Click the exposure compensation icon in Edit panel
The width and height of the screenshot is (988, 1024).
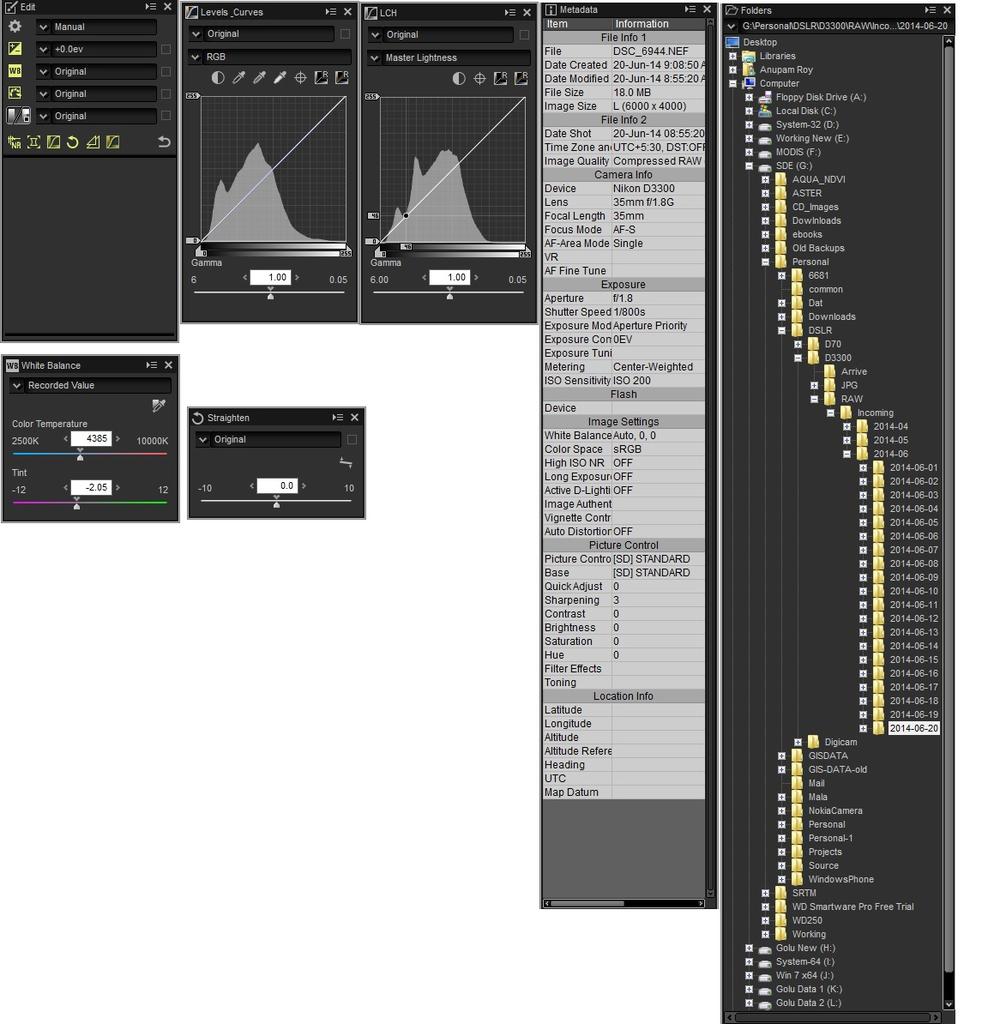tap(14, 49)
